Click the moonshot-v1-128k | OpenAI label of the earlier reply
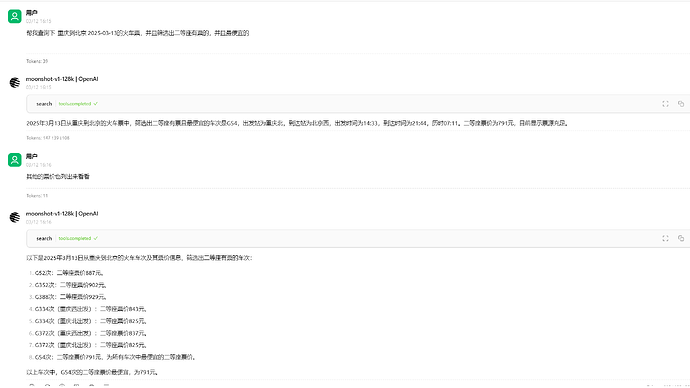Image resolution: width=690 pixels, height=388 pixels. [62, 79]
